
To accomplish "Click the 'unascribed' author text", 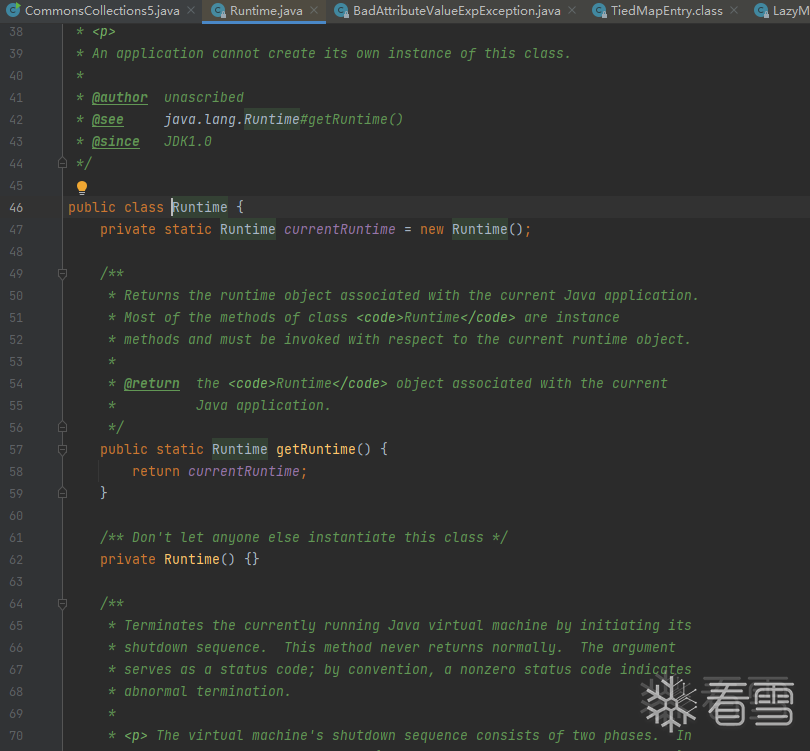I will click(204, 98).
